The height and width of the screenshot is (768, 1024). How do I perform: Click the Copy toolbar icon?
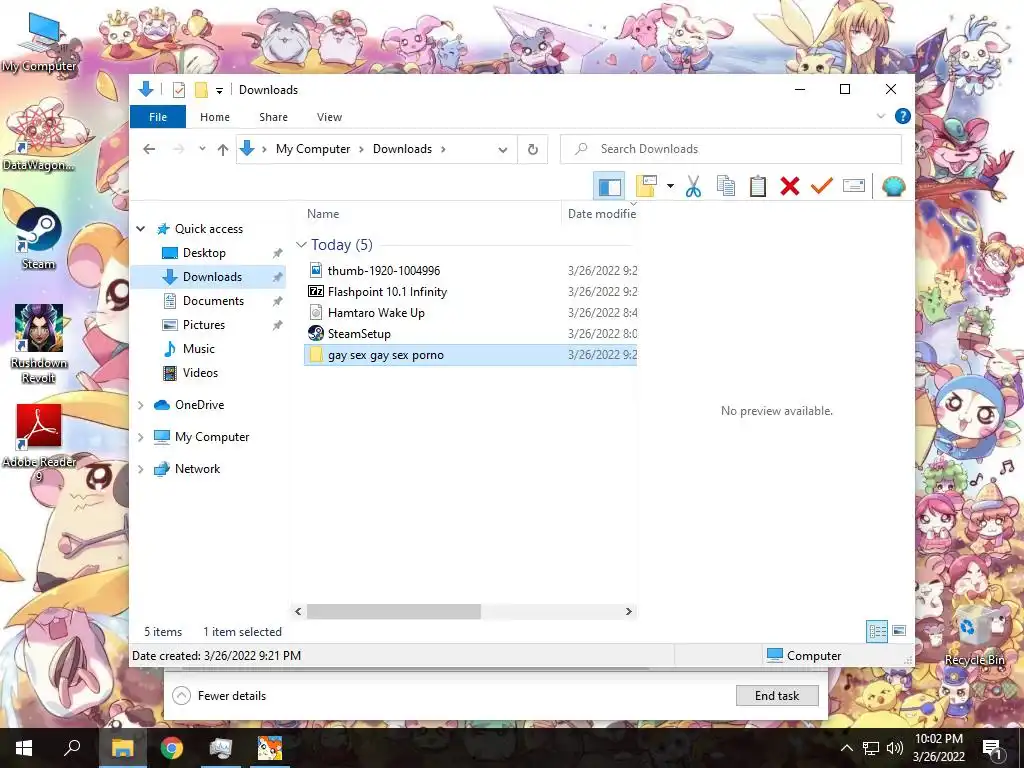coord(726,186)
